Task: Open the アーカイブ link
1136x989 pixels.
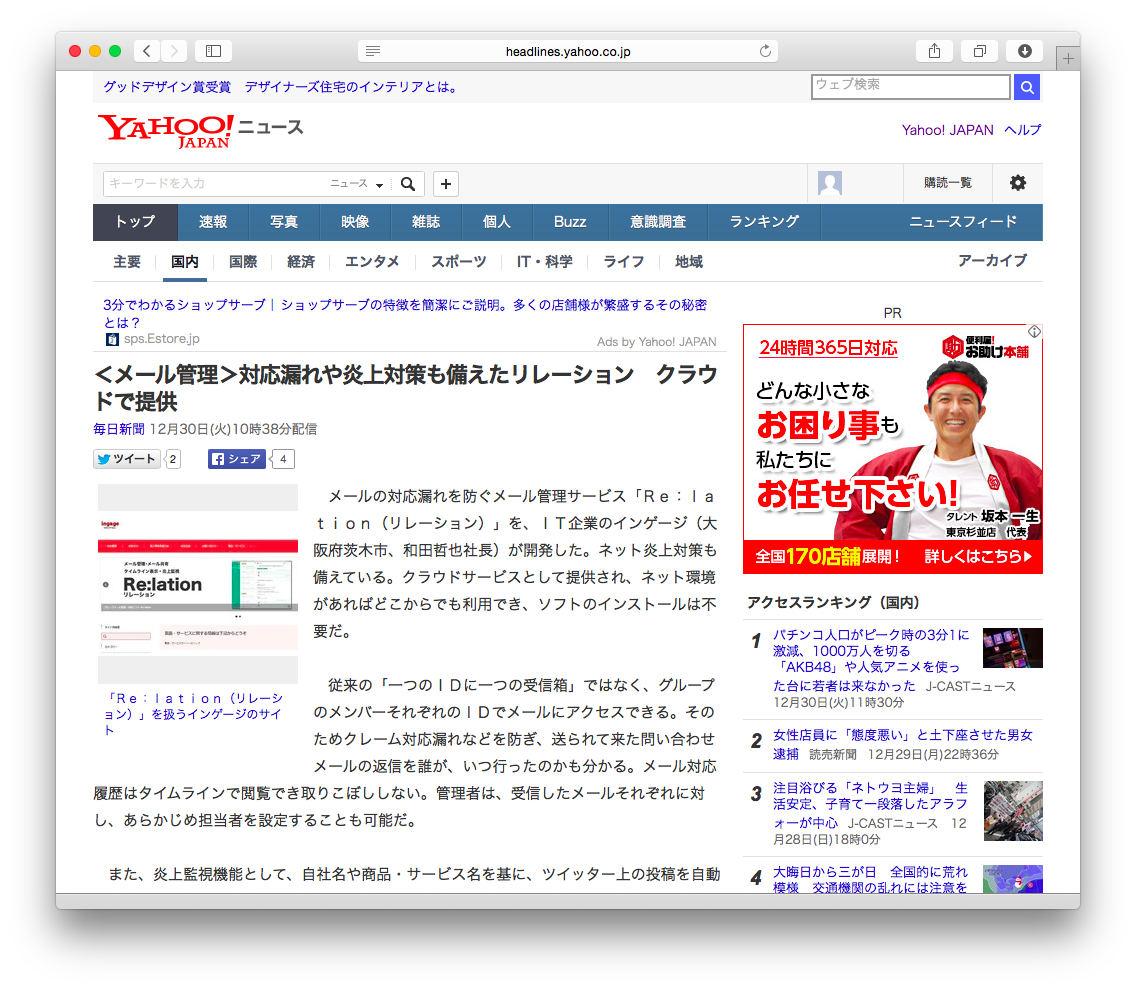Action: coord(993,260)
